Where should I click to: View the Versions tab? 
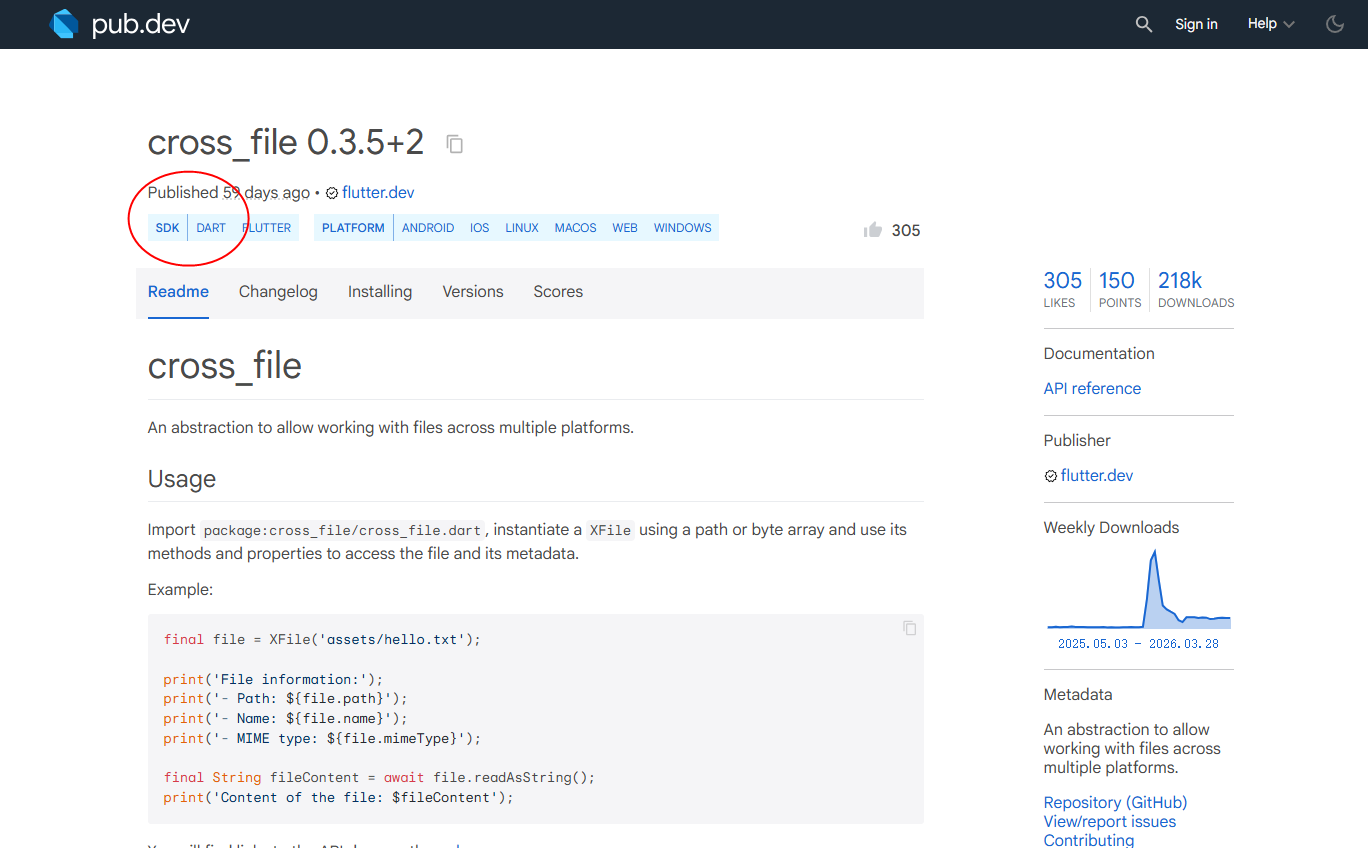click(473, 292)
